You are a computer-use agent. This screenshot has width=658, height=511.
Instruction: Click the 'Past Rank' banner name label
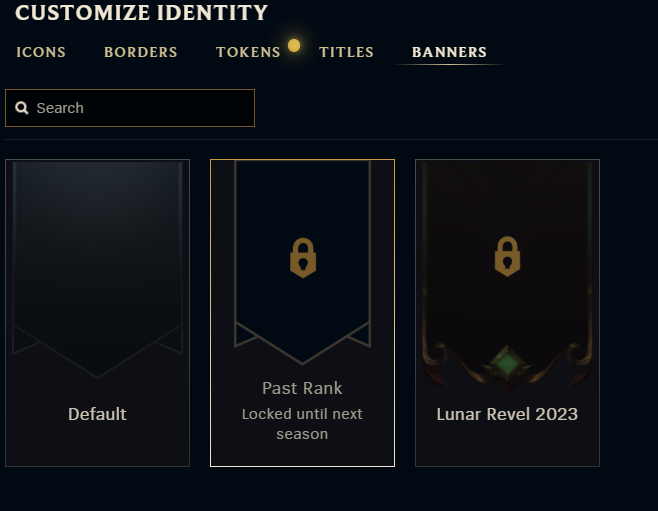point(302,388)
